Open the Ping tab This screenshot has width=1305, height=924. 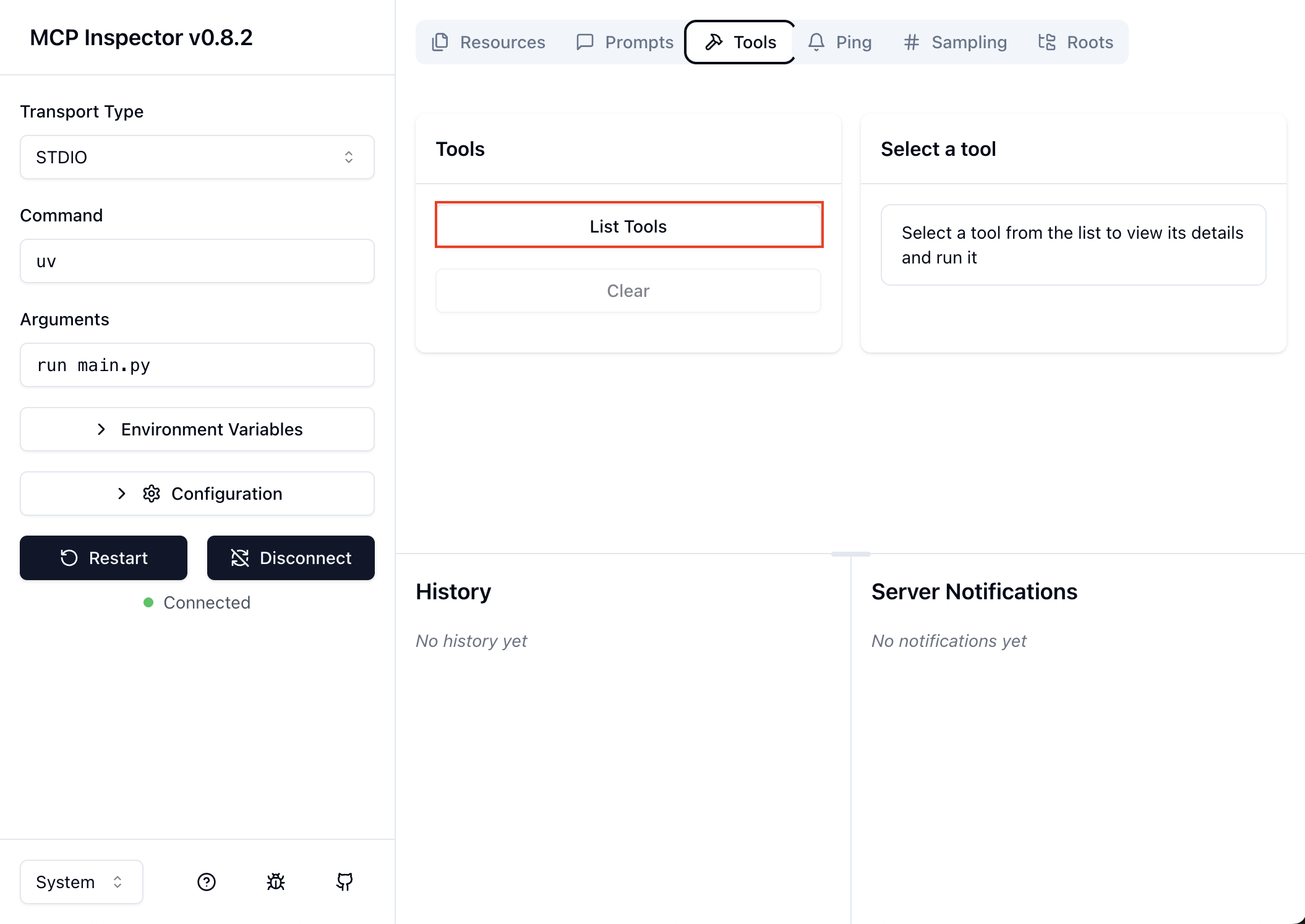click(x=840, y=42)
